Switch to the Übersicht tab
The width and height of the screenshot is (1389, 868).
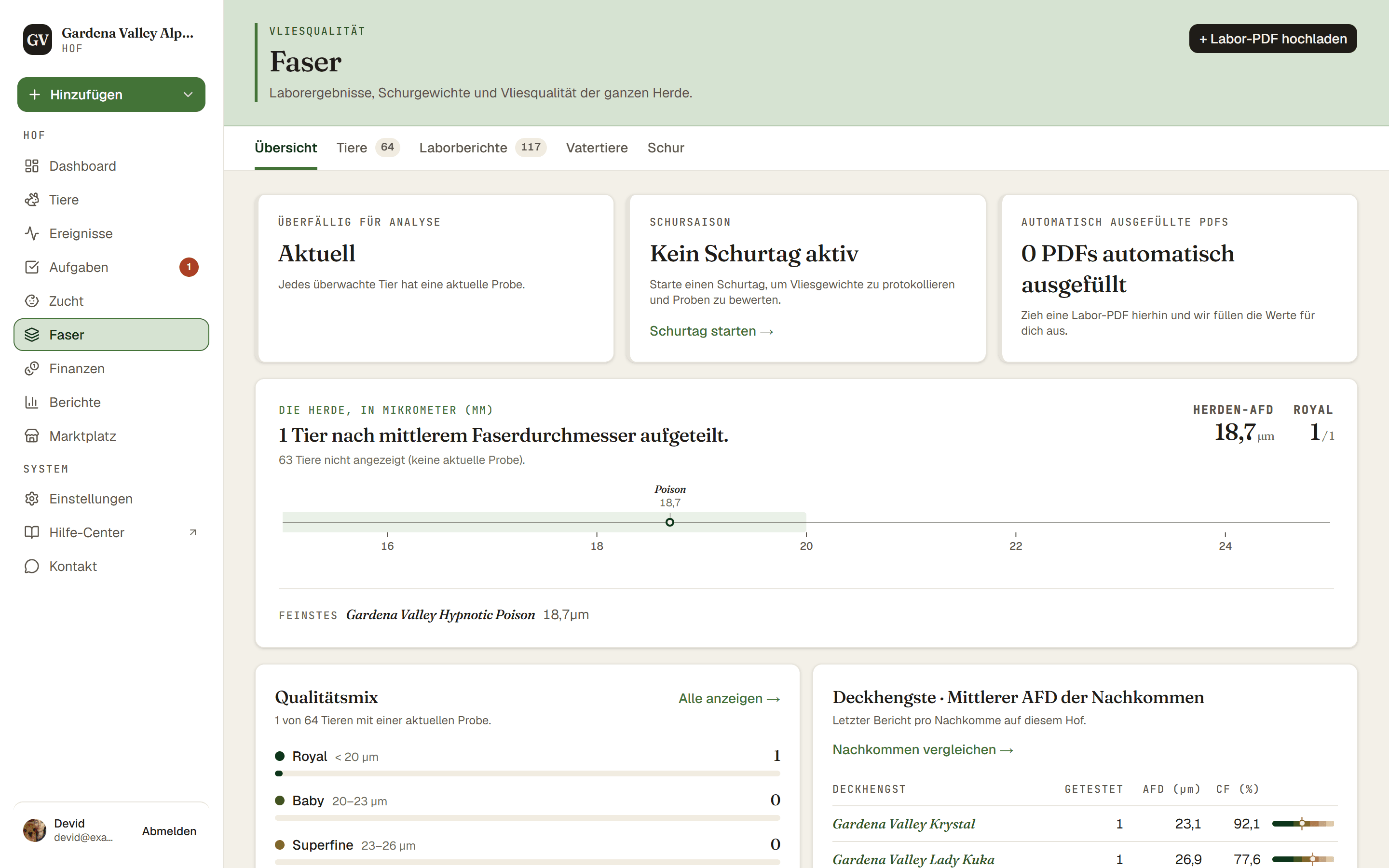click(285, 148)
